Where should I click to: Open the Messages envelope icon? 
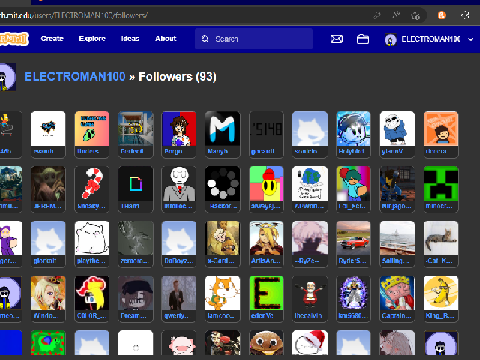[x=337, y=39]
